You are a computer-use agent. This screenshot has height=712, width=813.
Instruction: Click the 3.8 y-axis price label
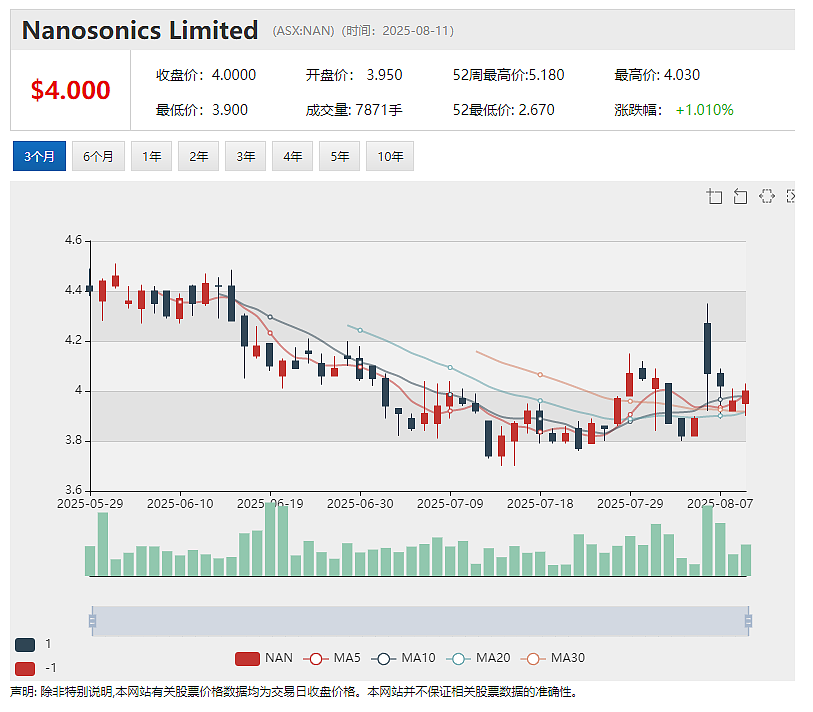(x=73, y=440)
